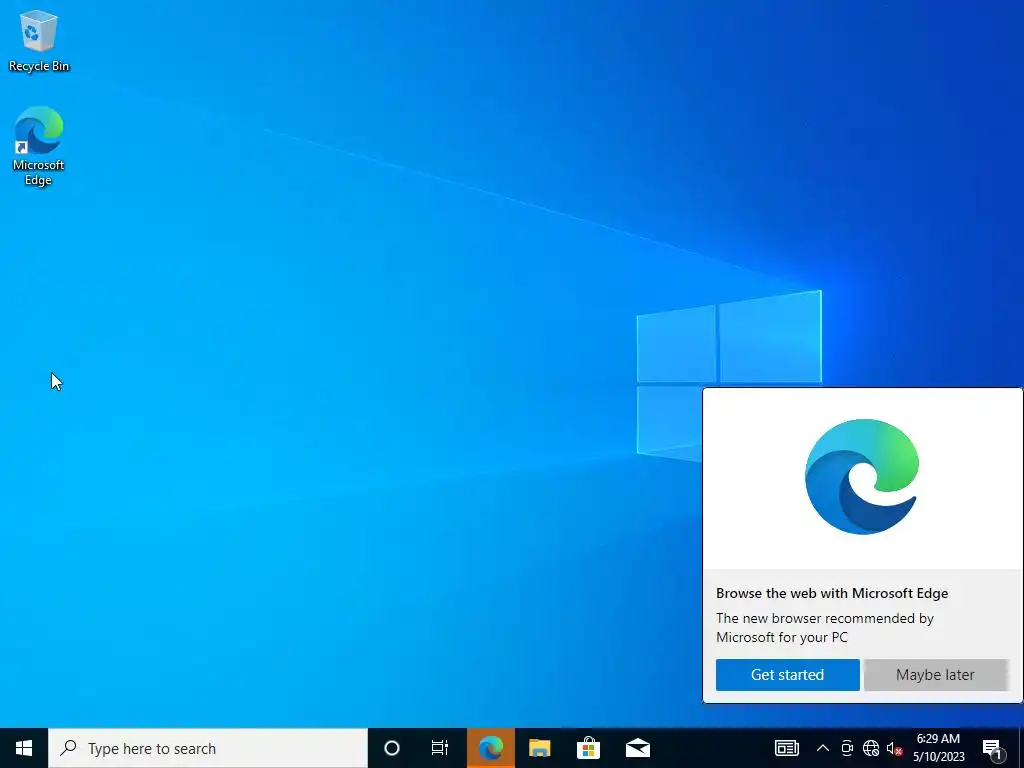Open Microsoft Store from the taskbar
1024x768 pixels.
(x=588, y=748)
